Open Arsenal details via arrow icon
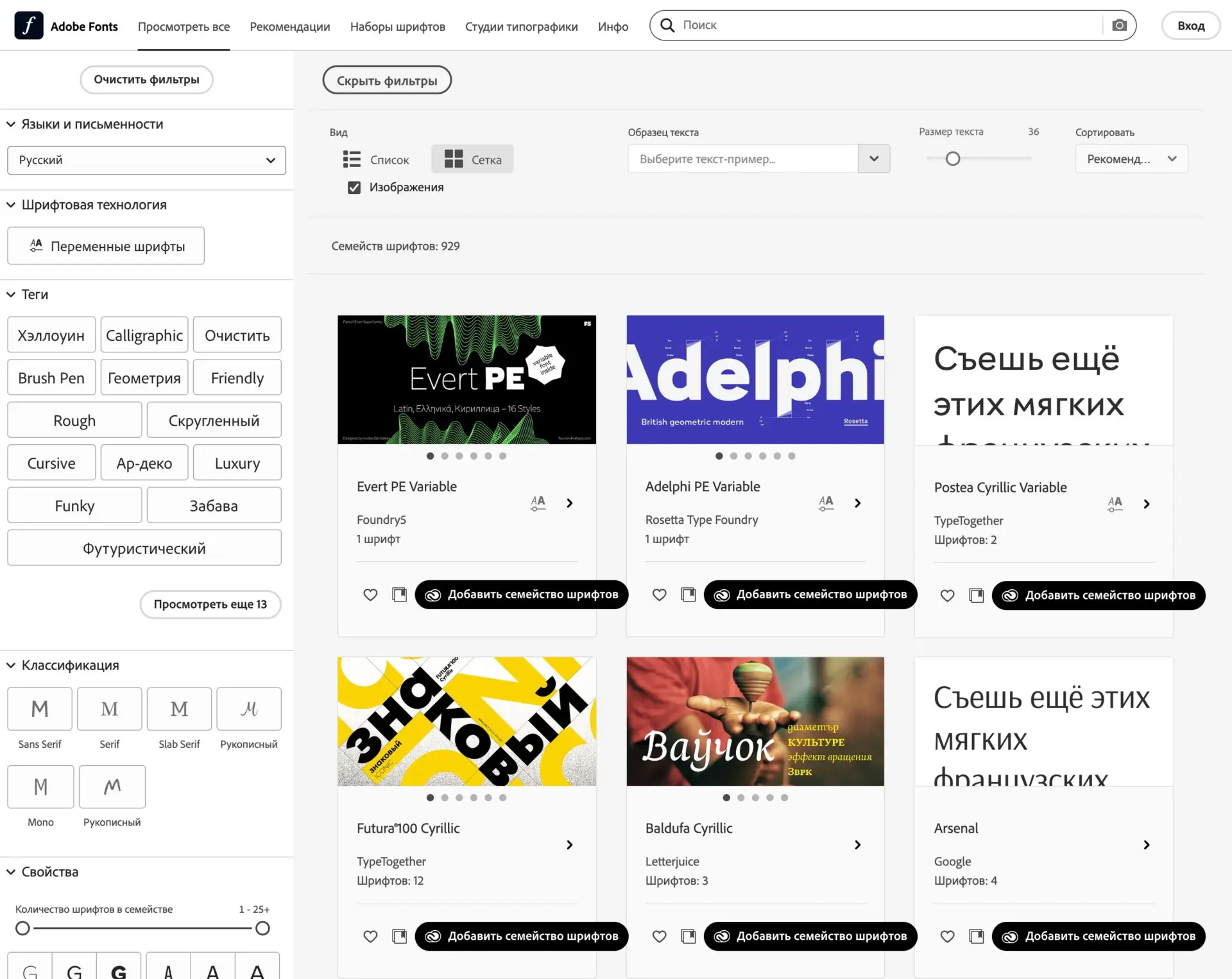This screenshot has width=1232, height=979. pyautogui.click(x=1146, y=845)
